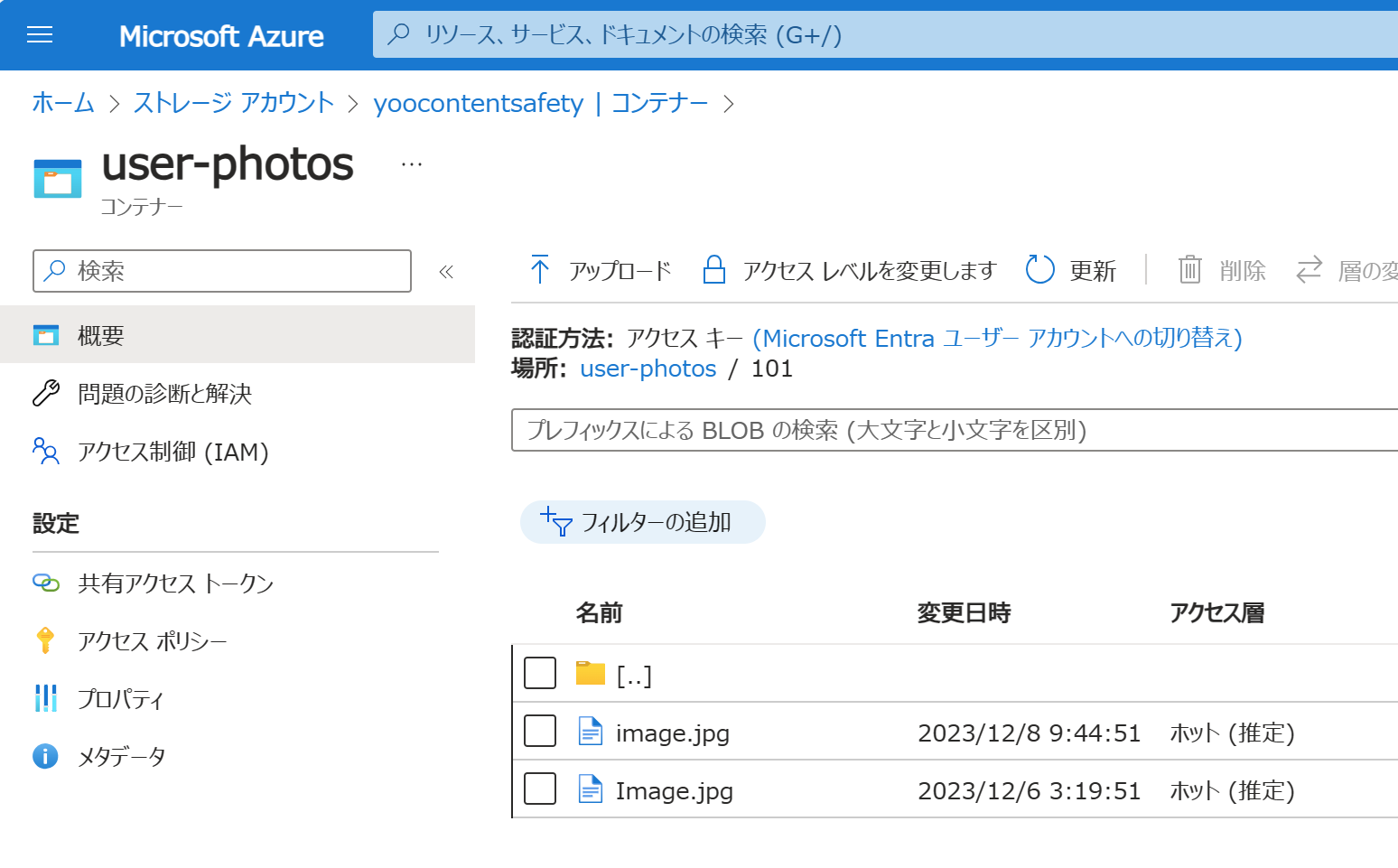The image size is (1398, 868).
Task: Click the people icon for IAM
Action: pos(46,451)
